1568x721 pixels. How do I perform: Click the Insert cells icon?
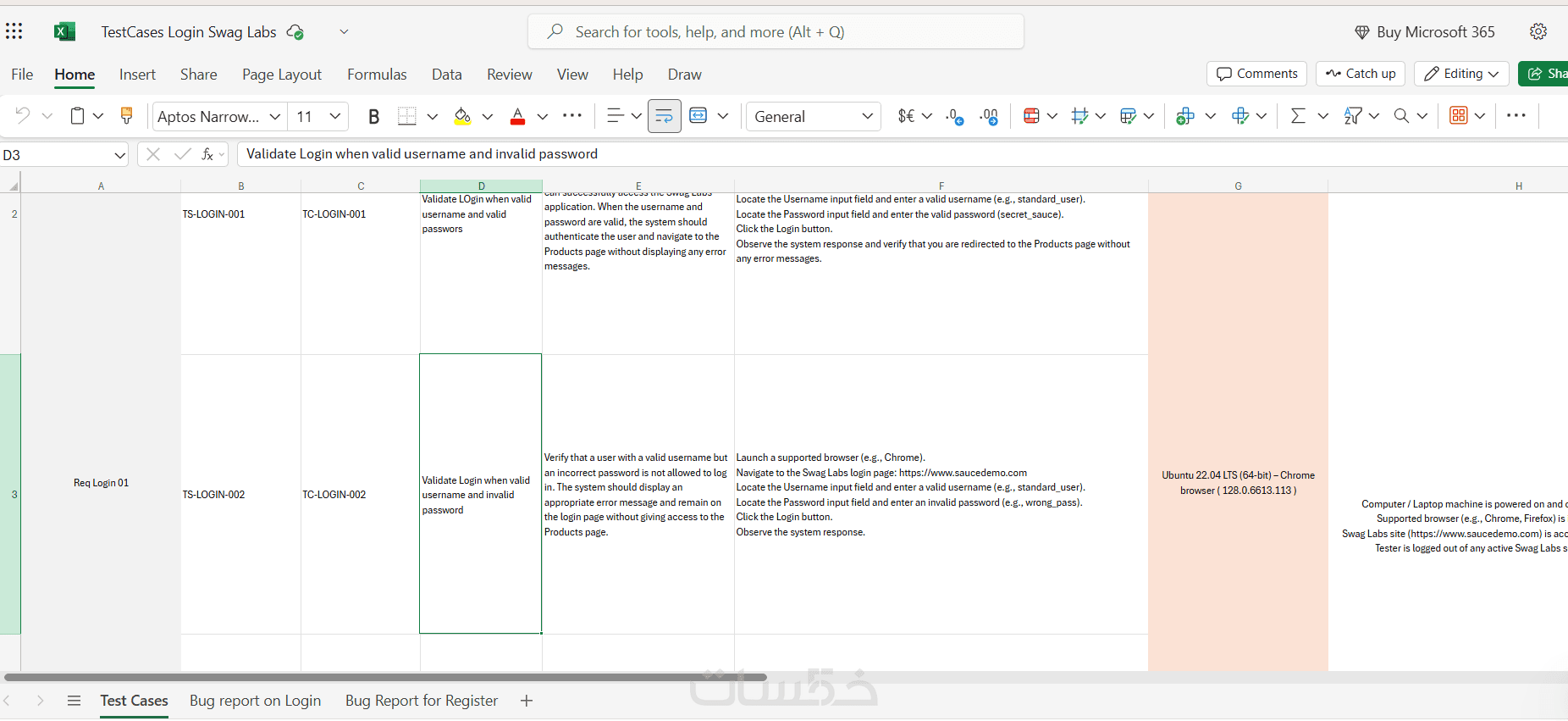[x=1185, y=116]
